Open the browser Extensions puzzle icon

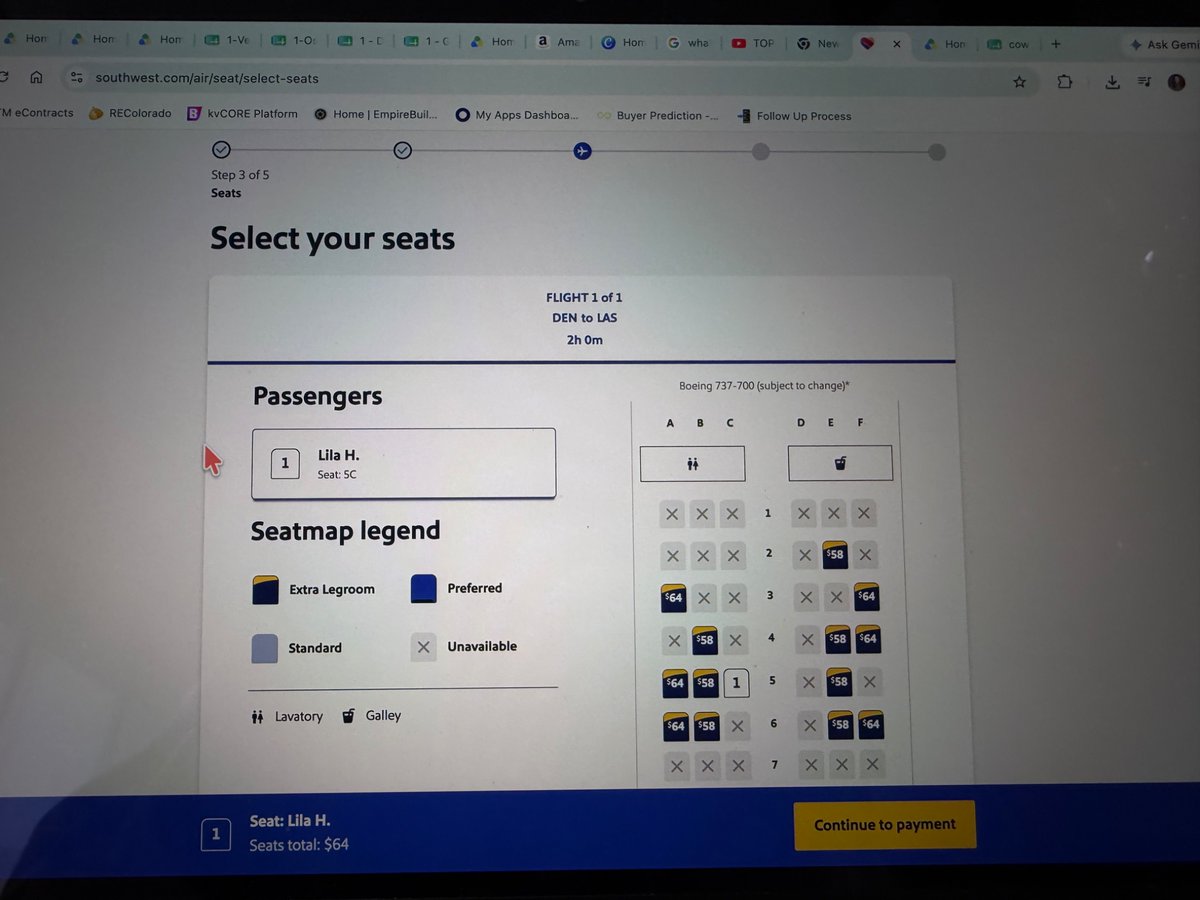[x=1064, y=82]
